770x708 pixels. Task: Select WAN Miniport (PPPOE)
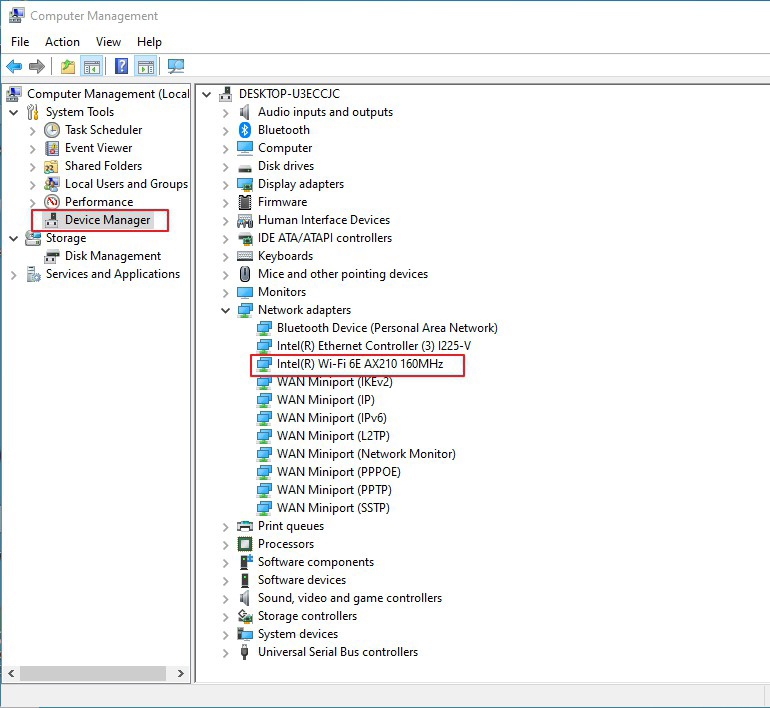click(x=339, y=472)
